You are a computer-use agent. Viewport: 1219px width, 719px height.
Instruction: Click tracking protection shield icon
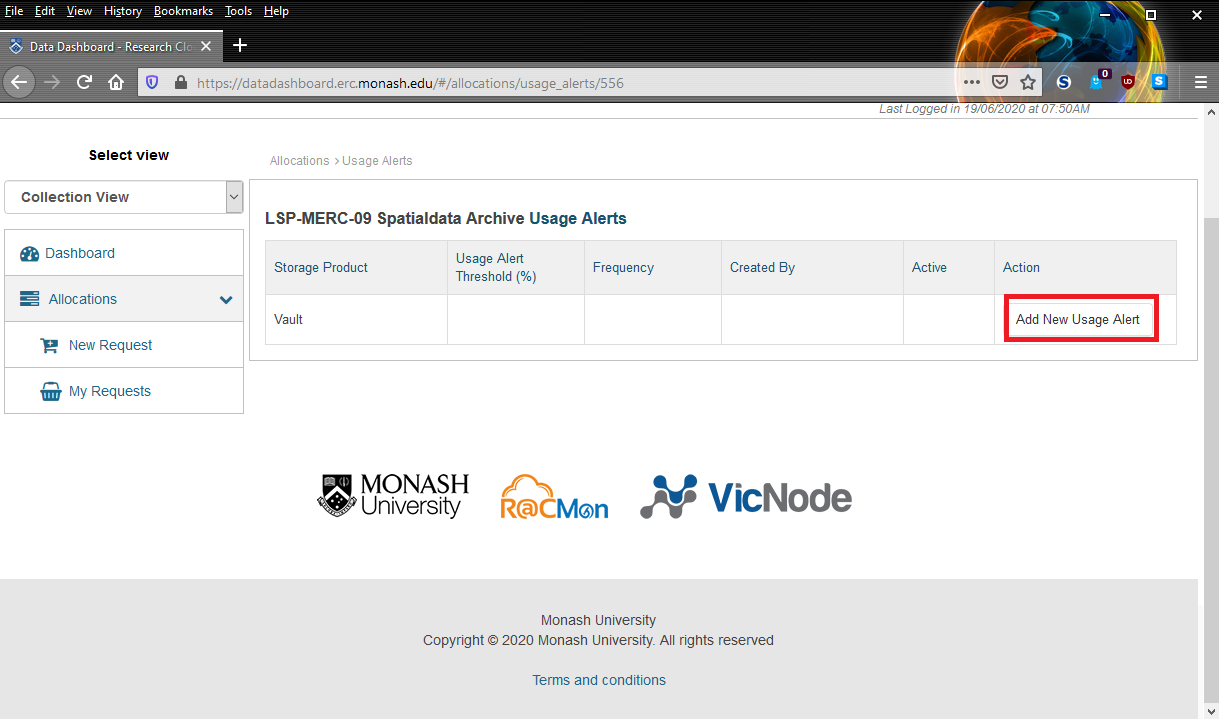(x=152, y=83)
